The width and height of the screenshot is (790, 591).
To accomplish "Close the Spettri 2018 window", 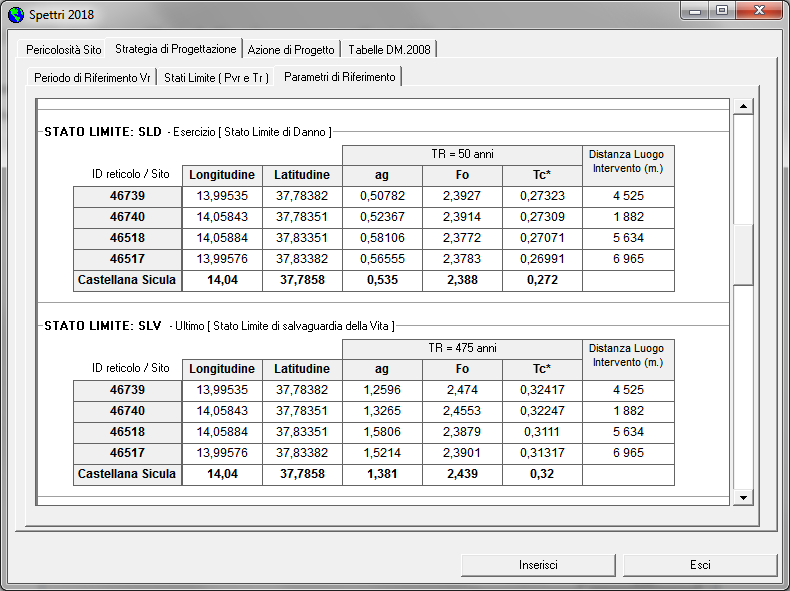I will point(759,11).
